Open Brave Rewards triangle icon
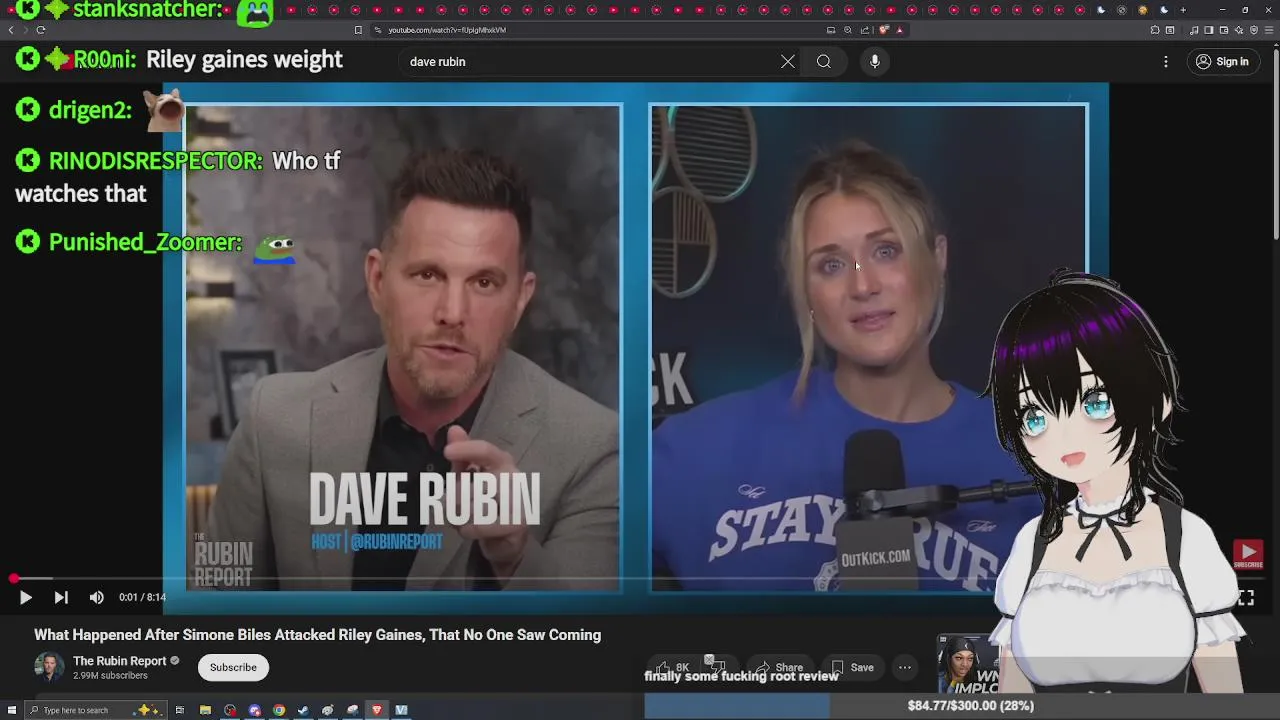 (900, 30)
